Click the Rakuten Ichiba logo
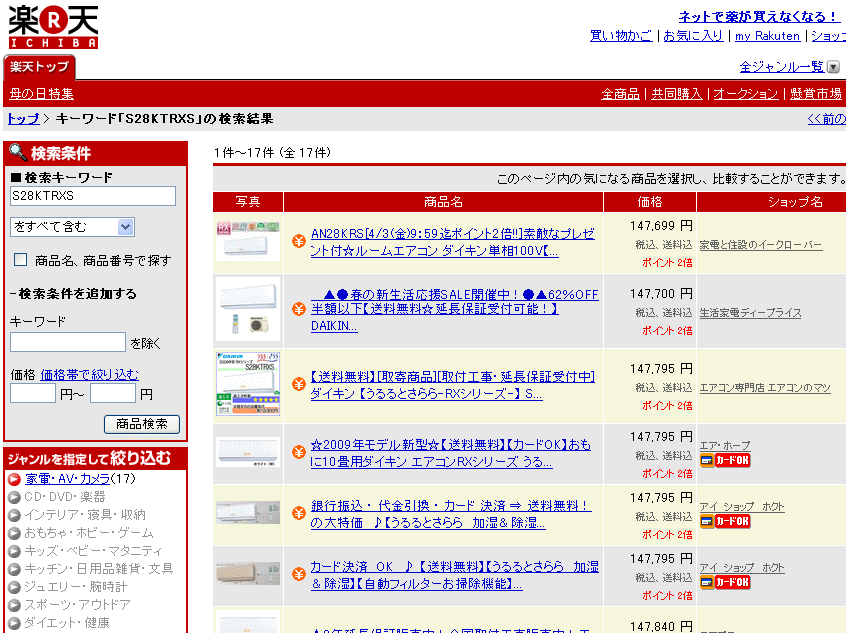The image size is (846, 633). [x=53, y=26]
